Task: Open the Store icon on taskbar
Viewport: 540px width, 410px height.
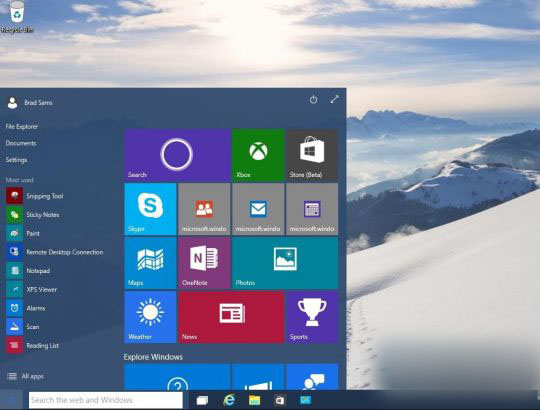Action: (x=280, y=400)
